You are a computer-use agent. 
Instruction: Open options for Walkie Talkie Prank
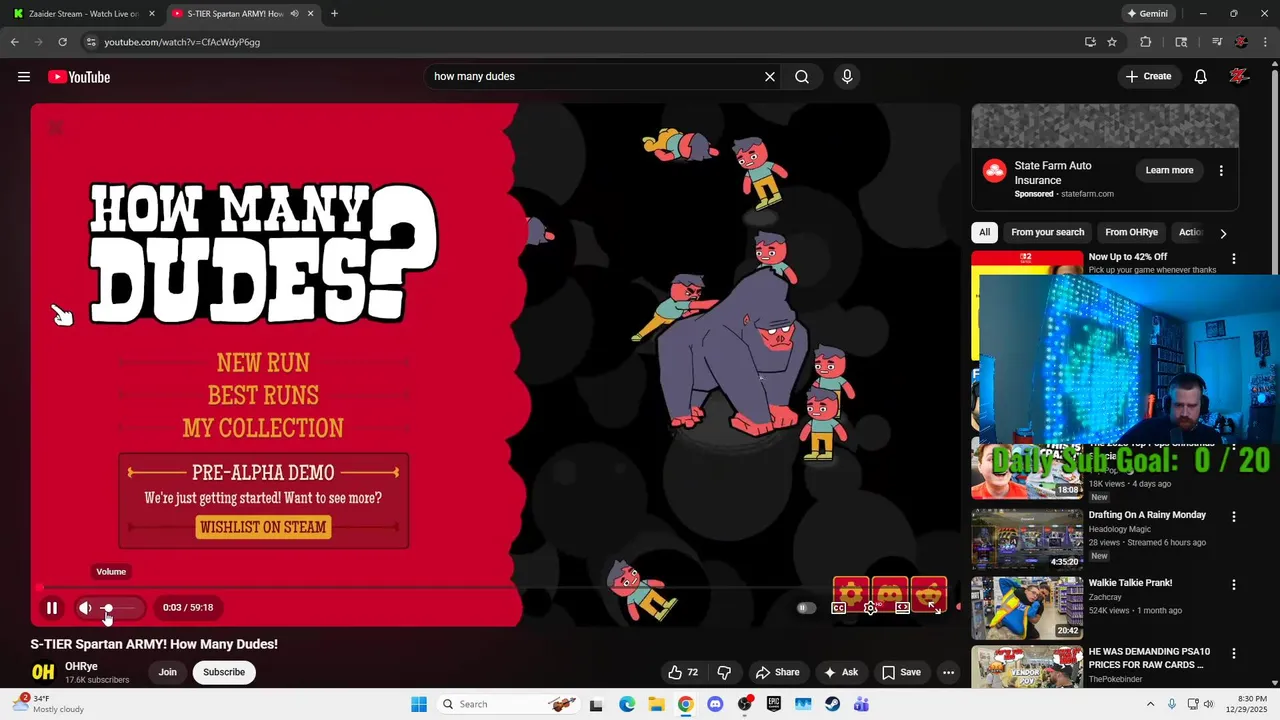click(x=1233, y=585)
